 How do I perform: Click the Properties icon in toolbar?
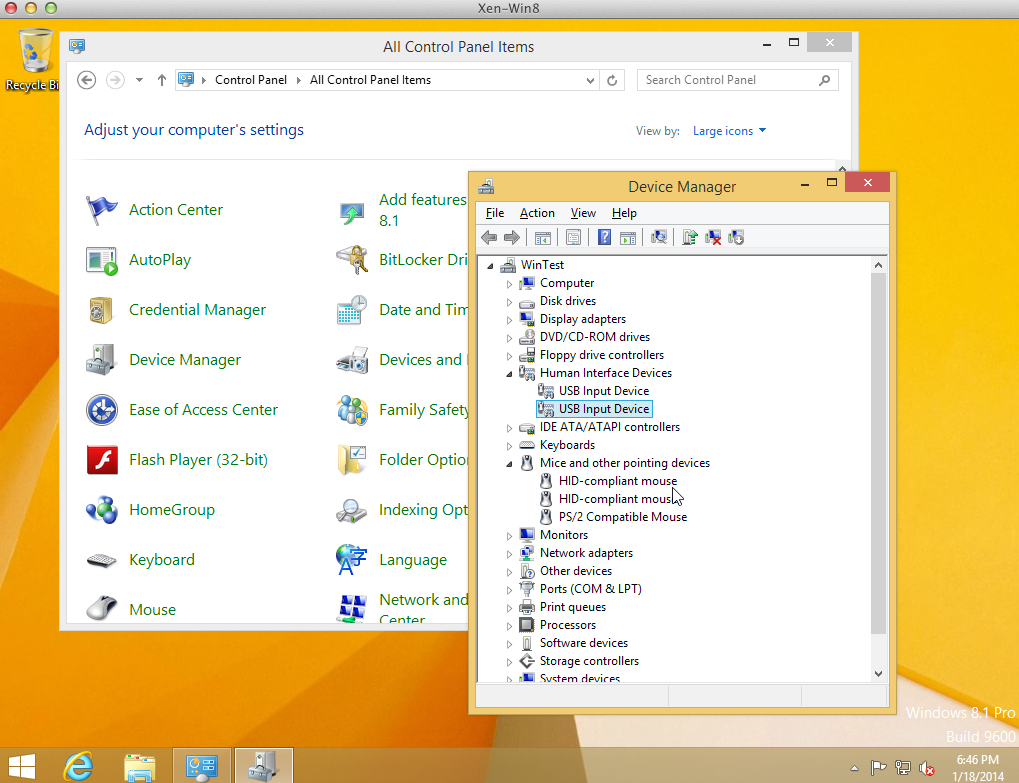point(573,237)
